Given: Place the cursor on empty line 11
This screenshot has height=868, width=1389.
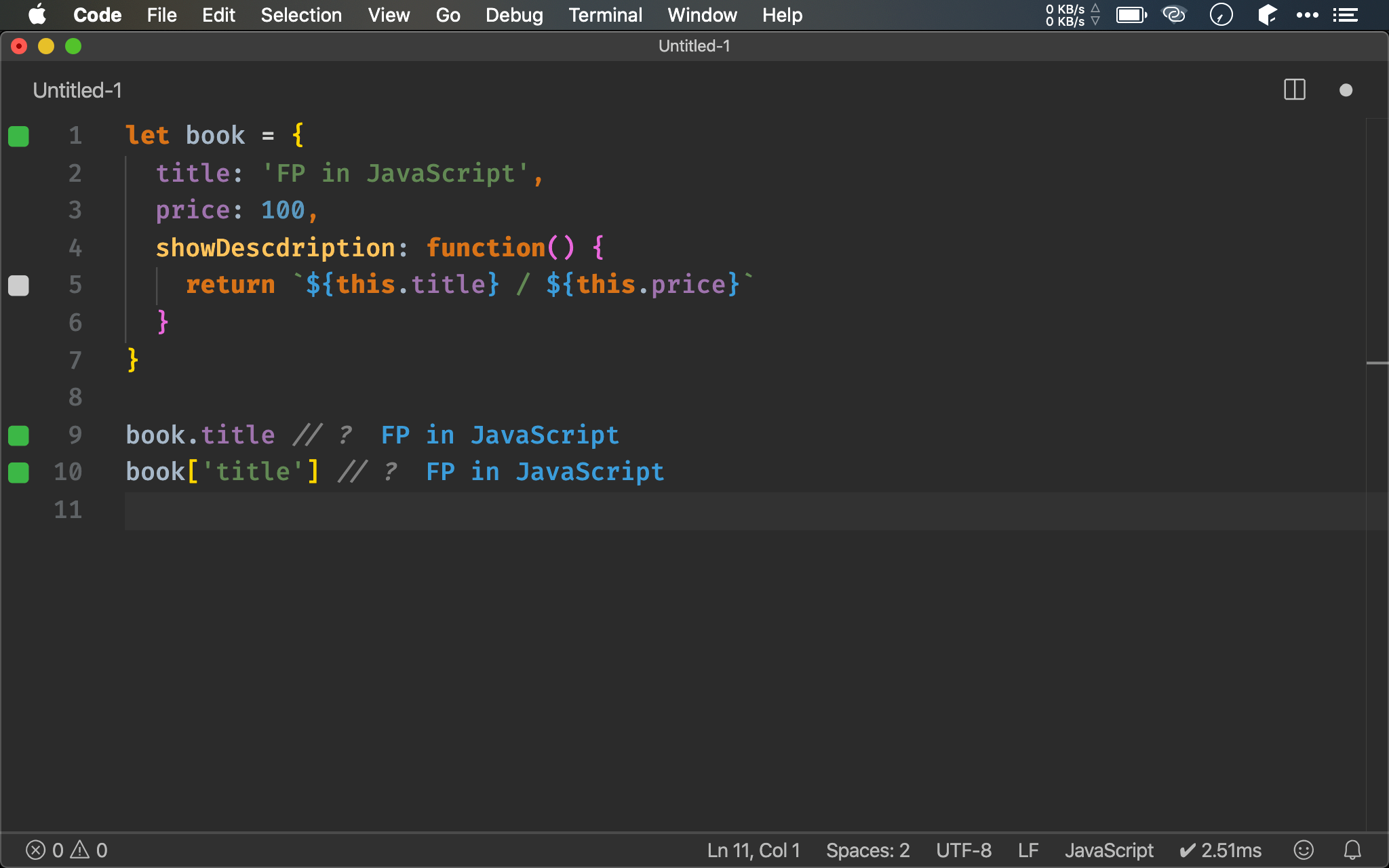Looking at the screenshot, I should 407,510.
